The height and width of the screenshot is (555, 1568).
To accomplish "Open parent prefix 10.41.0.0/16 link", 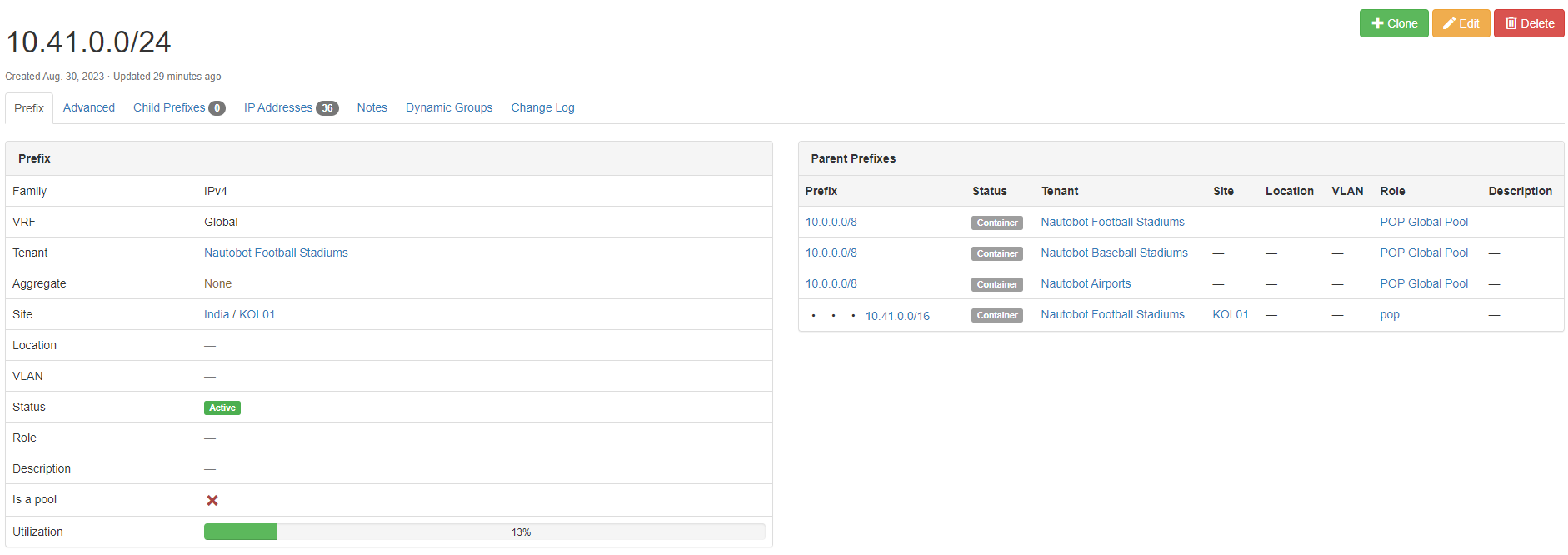I will coord(897,316).
